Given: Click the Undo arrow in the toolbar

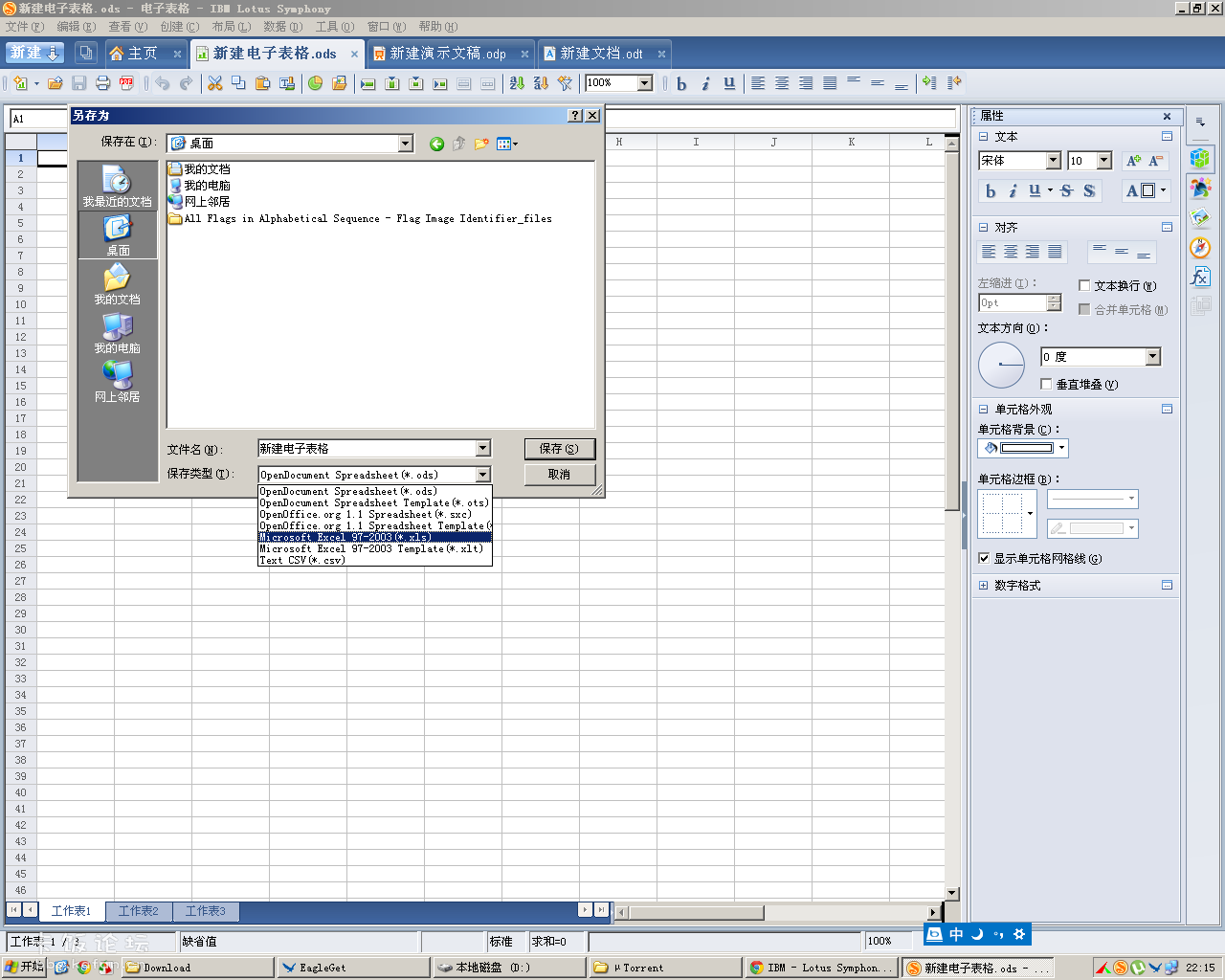Looking at the screenshot, I should click(163, 83).
